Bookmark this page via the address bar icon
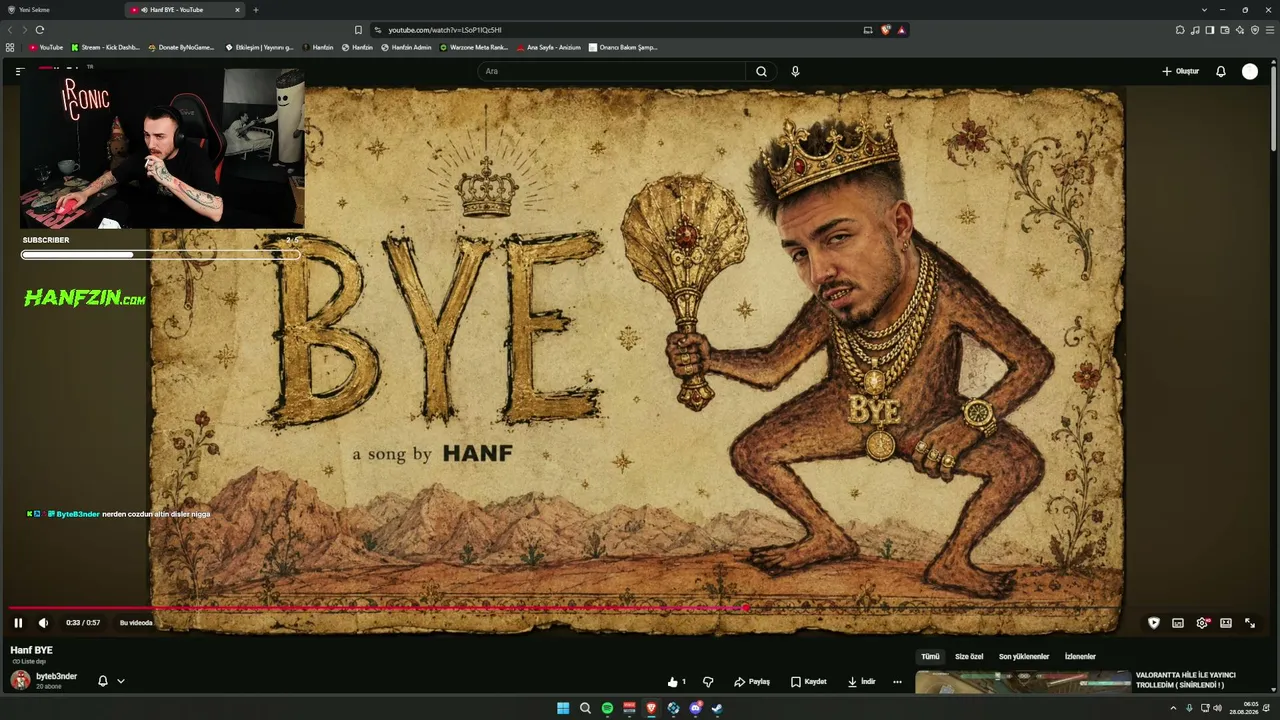The height and width of the screenshot is (720, 1280). point(358,30)
